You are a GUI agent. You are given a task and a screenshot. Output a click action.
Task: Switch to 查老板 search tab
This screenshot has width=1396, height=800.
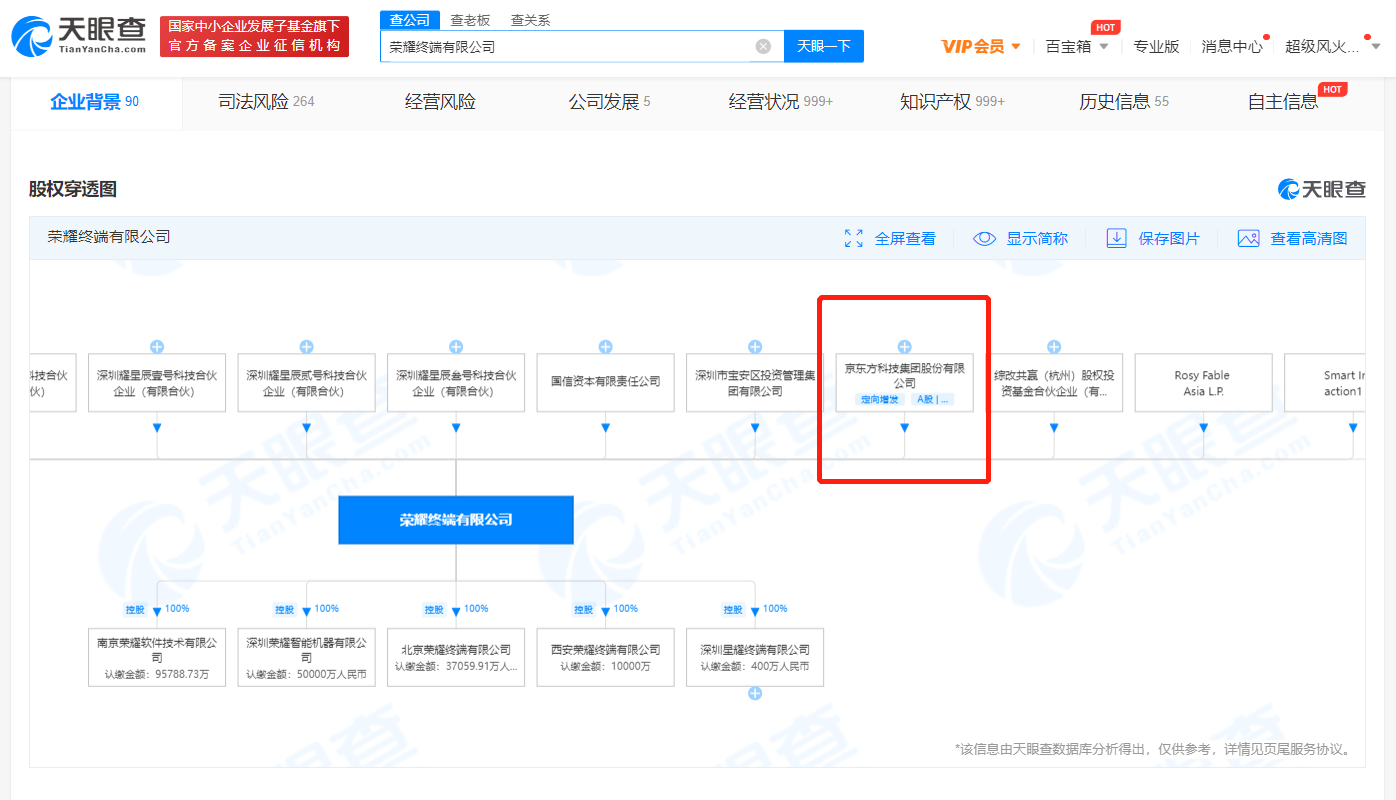[x=470, y=20]
